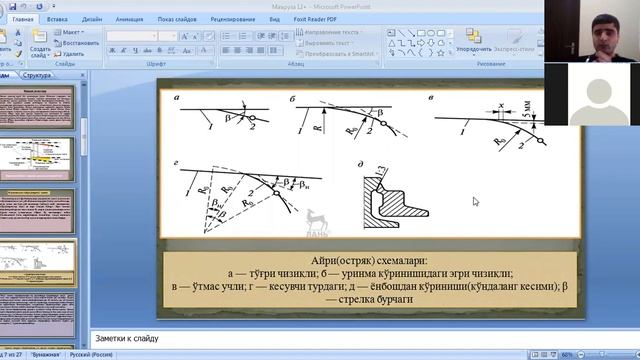Viewport: 640px width, 360px height.
Task: Toggle justify text alignment
Action: (261, 50)
